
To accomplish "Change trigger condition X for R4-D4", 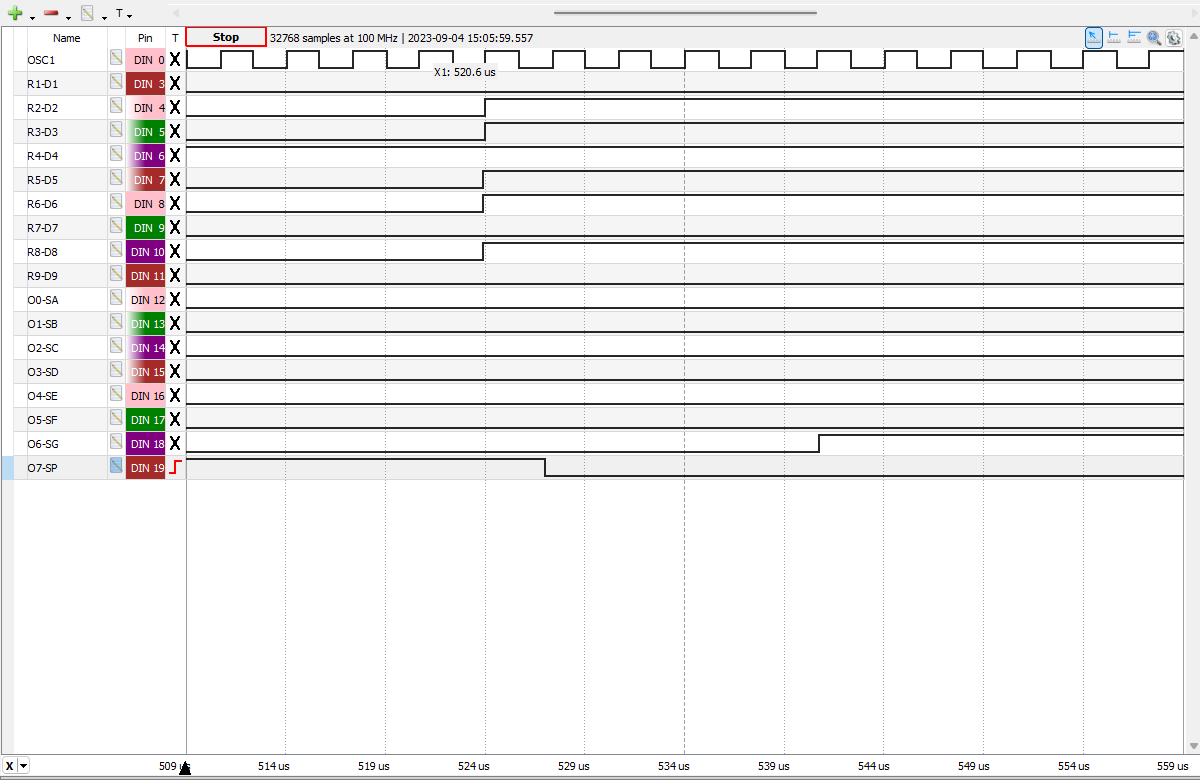I will (175, 155).
